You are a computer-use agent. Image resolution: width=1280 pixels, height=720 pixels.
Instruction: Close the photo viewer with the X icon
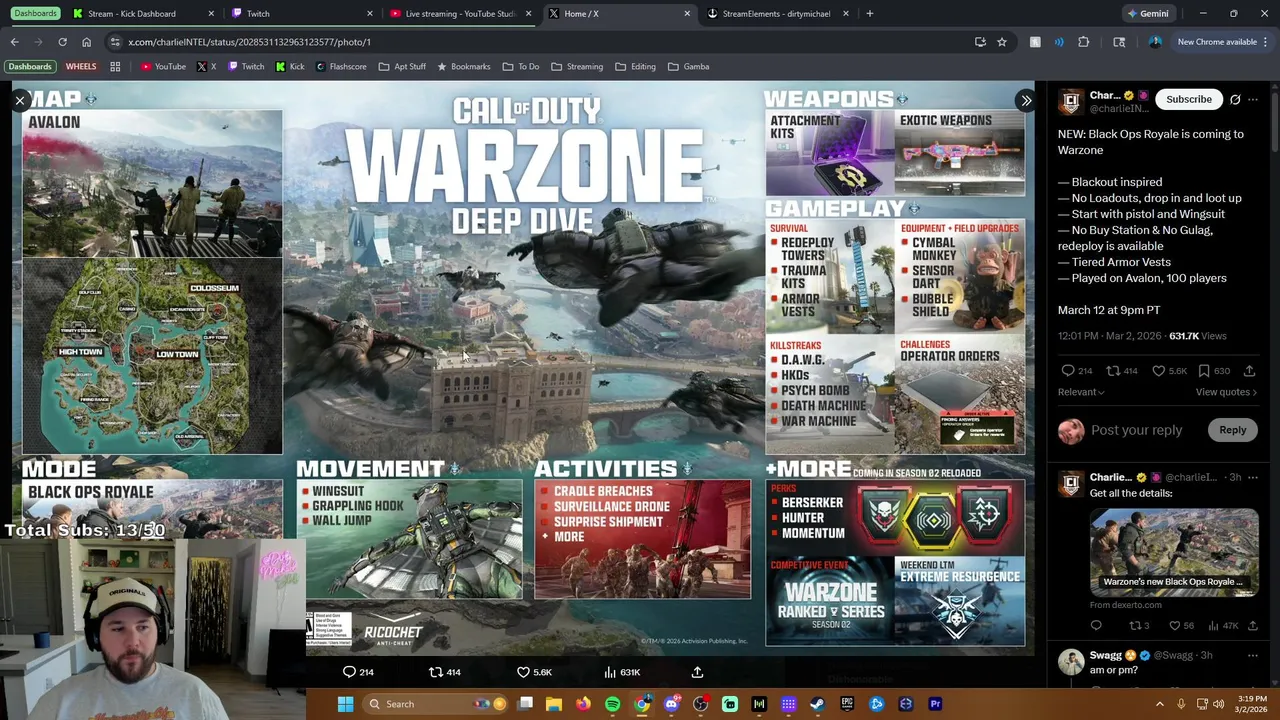point(19,100)
